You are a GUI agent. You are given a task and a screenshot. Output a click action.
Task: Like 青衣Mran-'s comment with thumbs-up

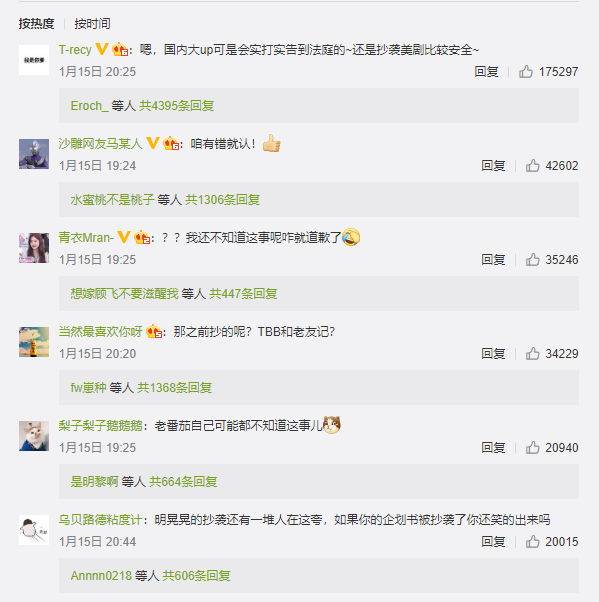(533, 260)
